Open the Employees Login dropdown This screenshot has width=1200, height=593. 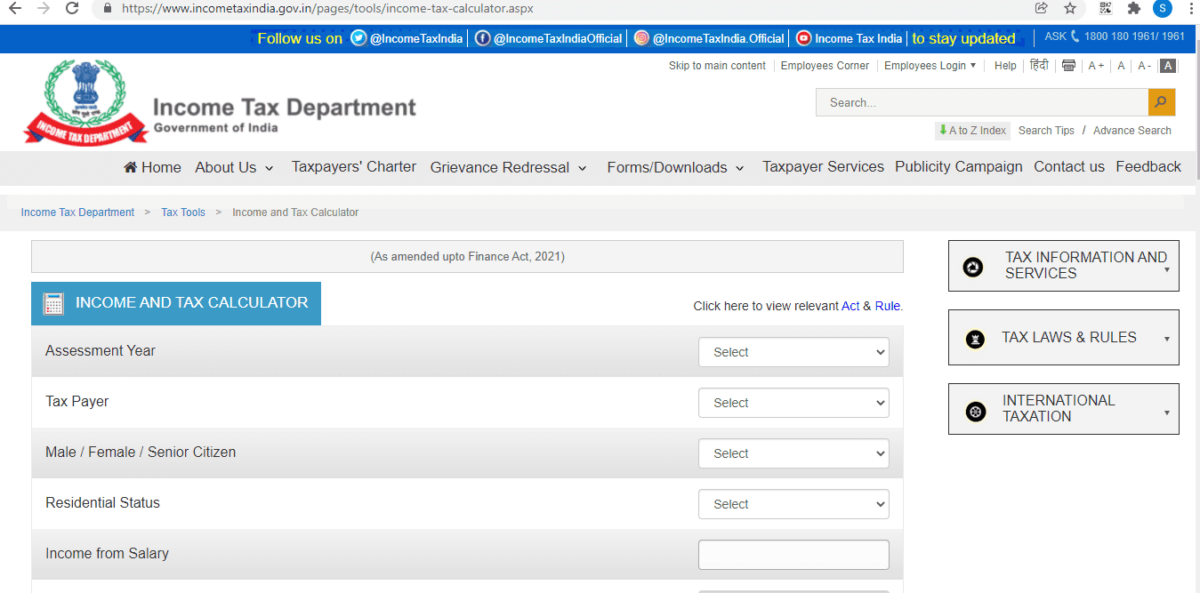929,65
